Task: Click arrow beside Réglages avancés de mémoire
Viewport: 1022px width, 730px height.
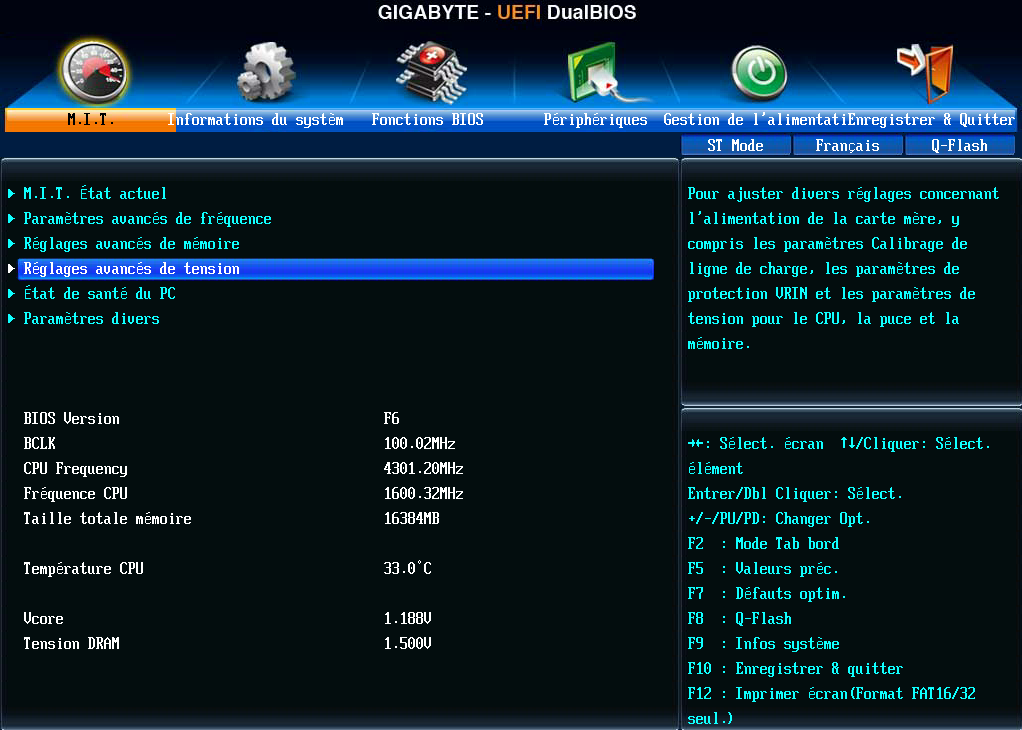Action: [x=11, y=244]
